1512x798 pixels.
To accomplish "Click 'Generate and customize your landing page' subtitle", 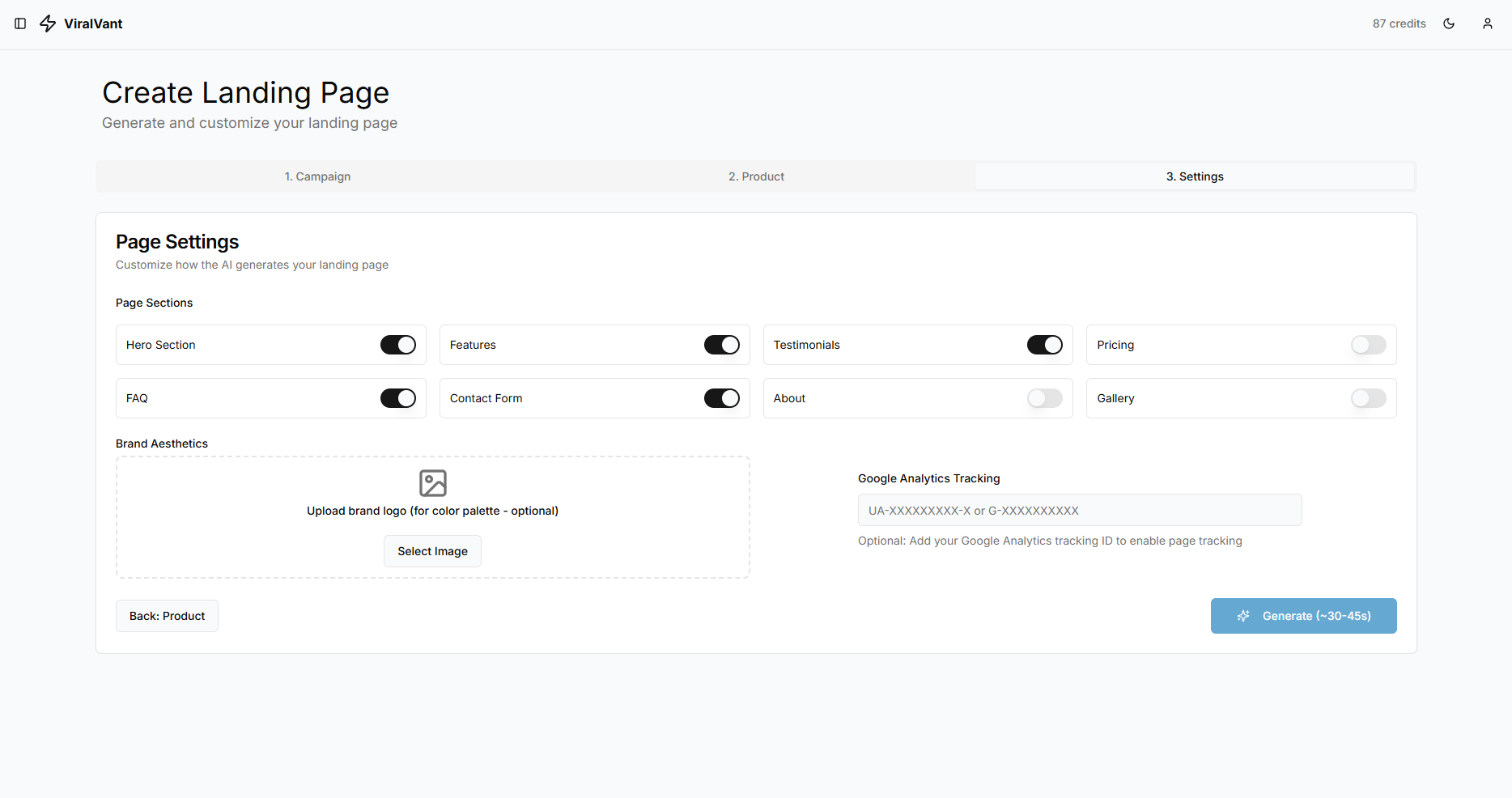I will [x=249, y=123].
